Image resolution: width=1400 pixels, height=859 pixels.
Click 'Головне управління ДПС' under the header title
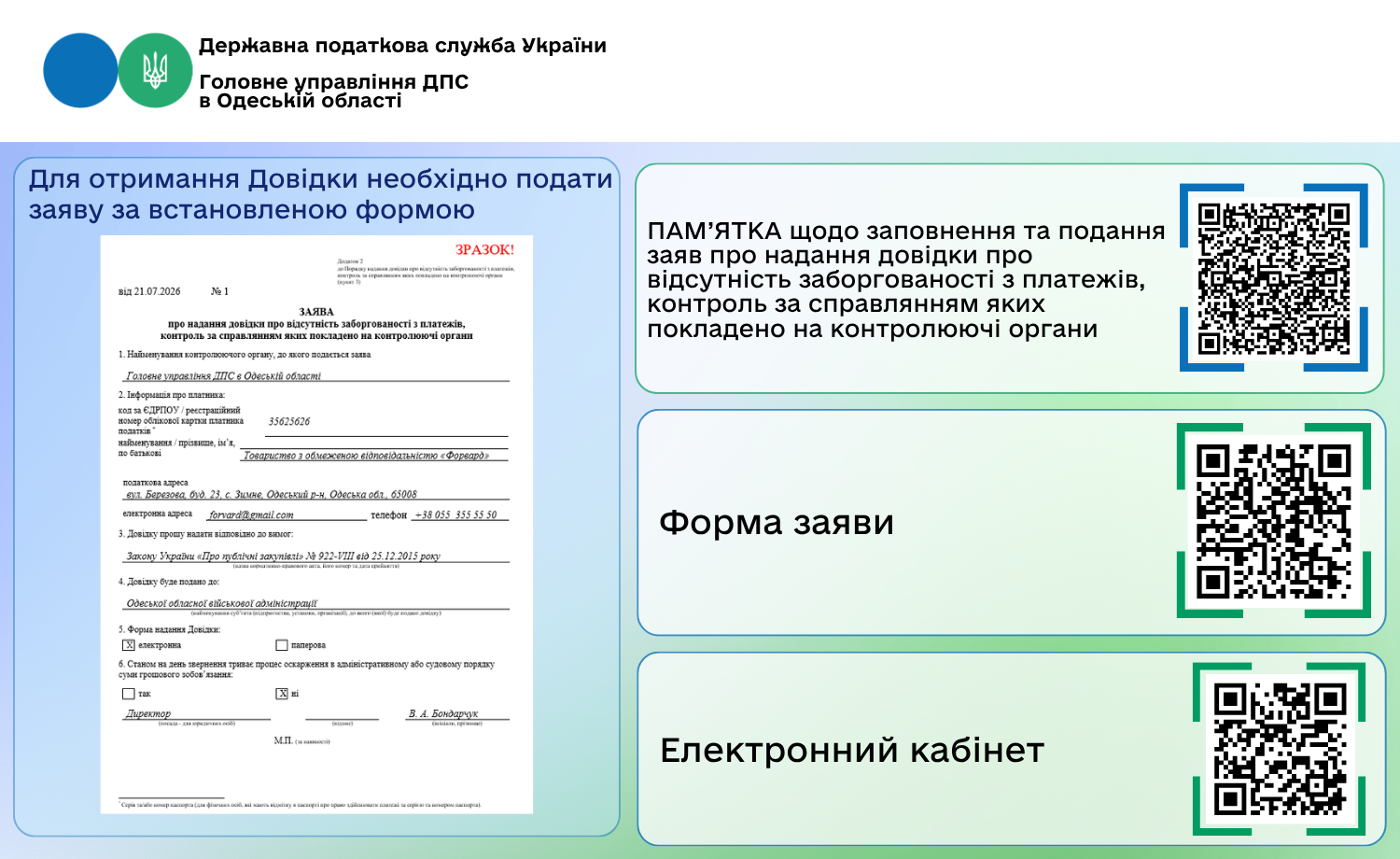tap(333, 82)
